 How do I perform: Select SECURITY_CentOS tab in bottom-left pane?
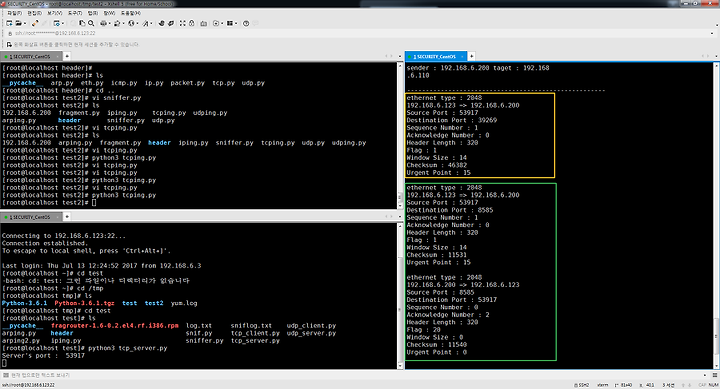[x=31, y=217]
